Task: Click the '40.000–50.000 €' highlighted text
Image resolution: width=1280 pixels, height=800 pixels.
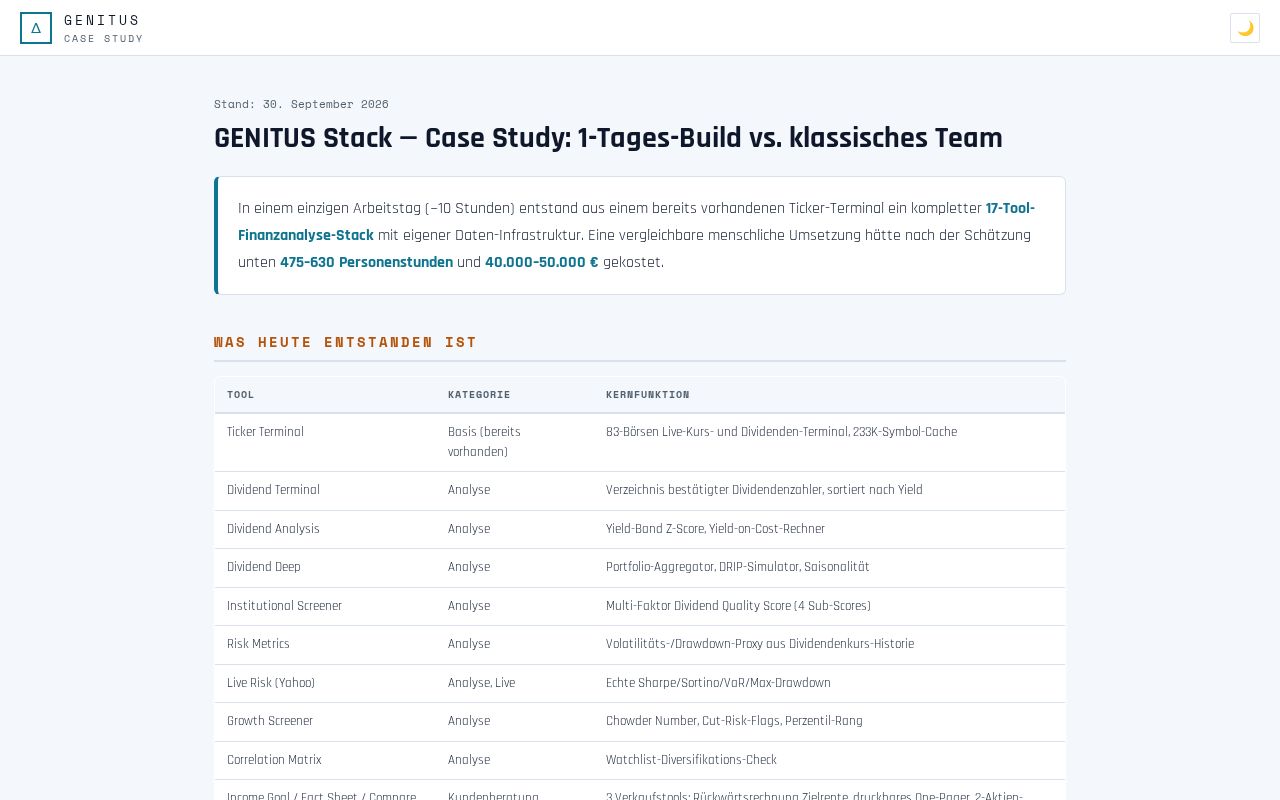Action: [542, 262]
